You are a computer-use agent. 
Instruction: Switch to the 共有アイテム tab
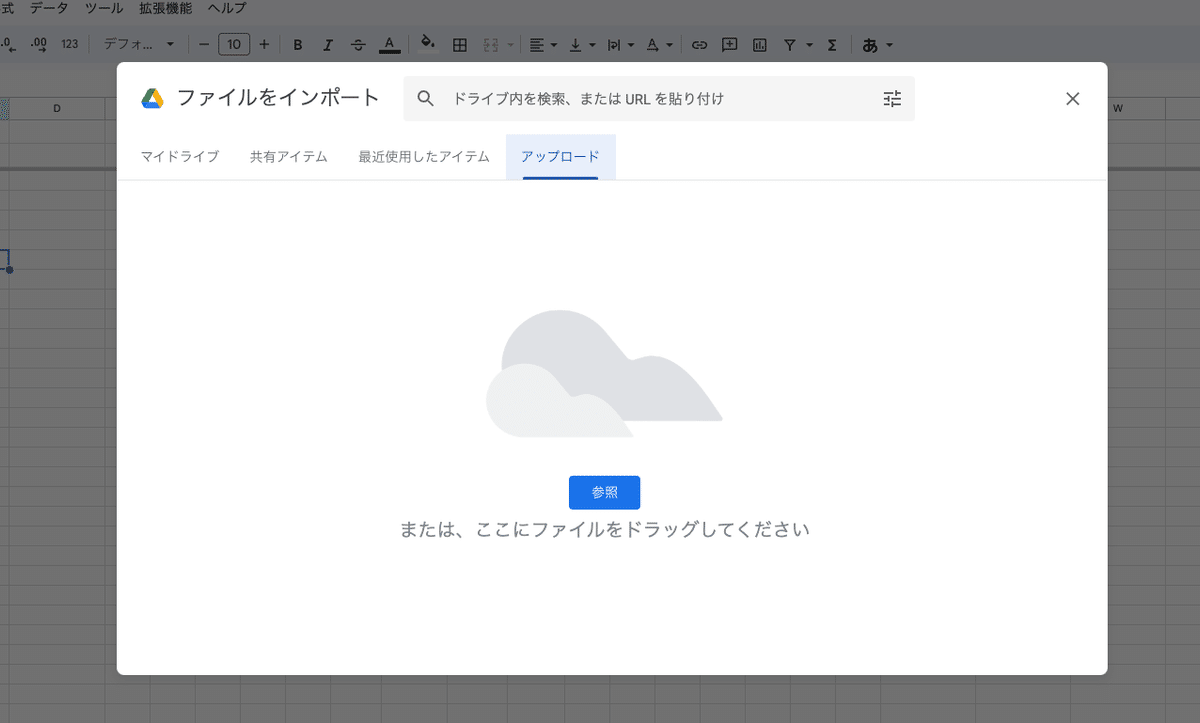(289, 157)
